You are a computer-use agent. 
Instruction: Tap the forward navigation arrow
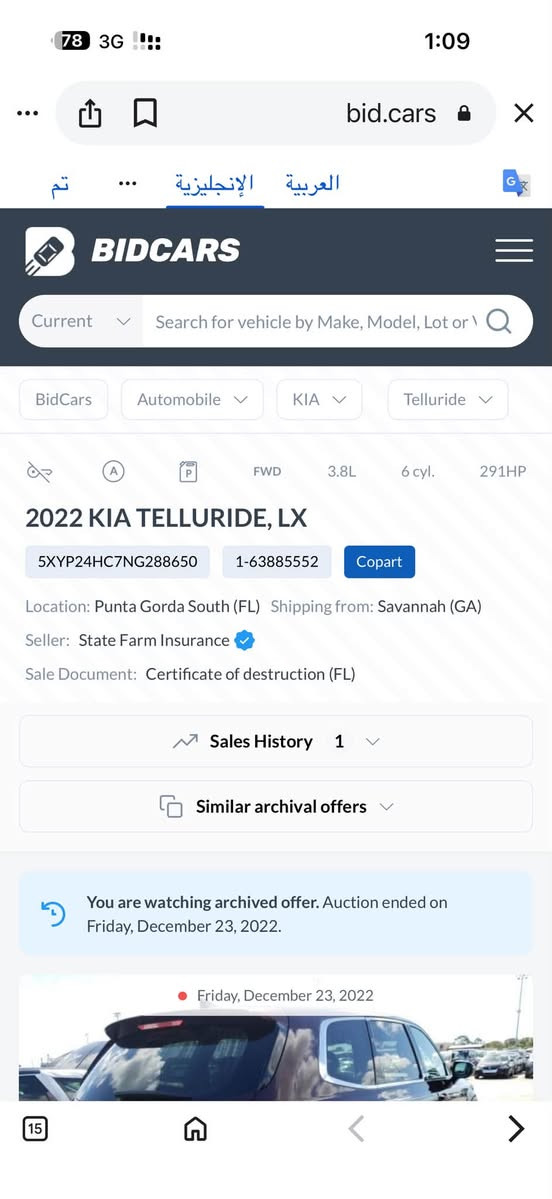517,1129
